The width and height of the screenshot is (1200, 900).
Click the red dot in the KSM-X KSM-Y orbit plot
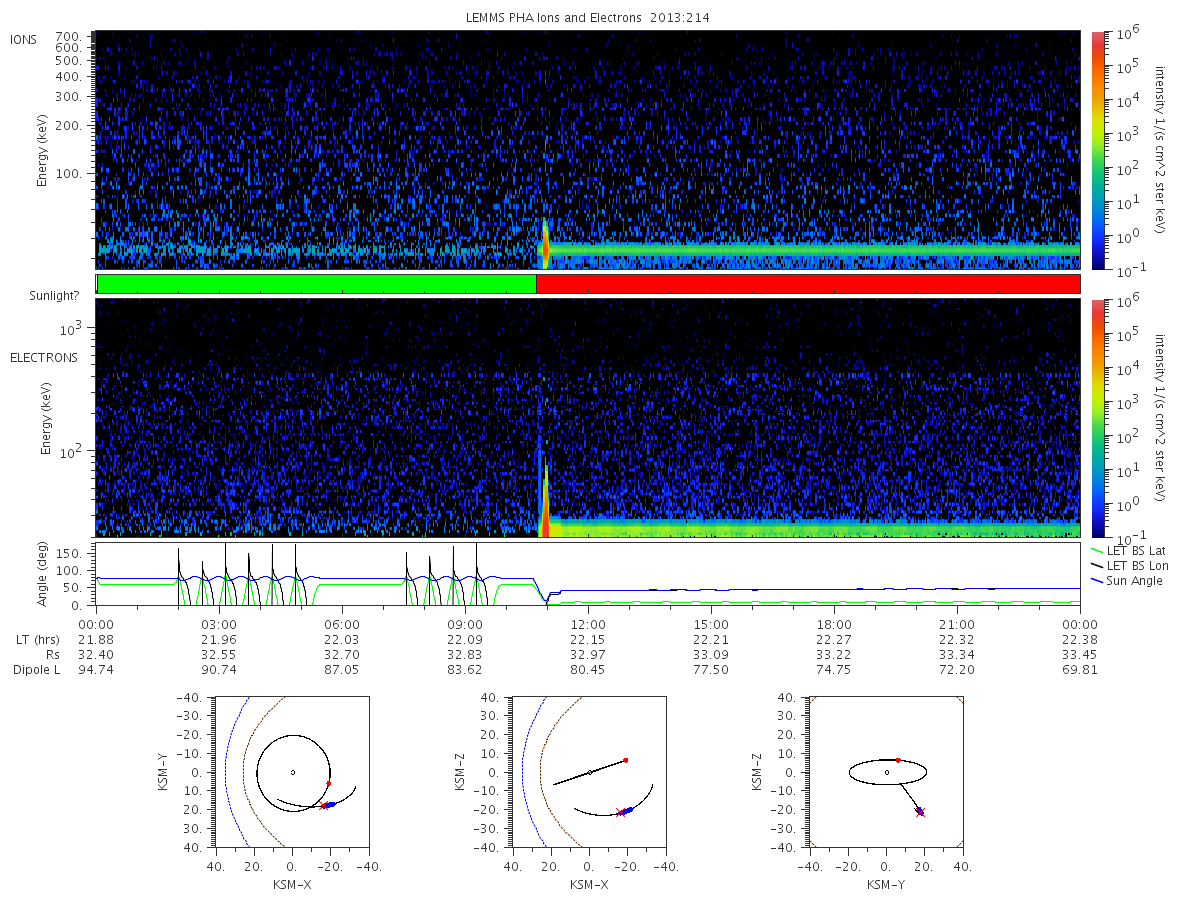click(x=328, y=783)
